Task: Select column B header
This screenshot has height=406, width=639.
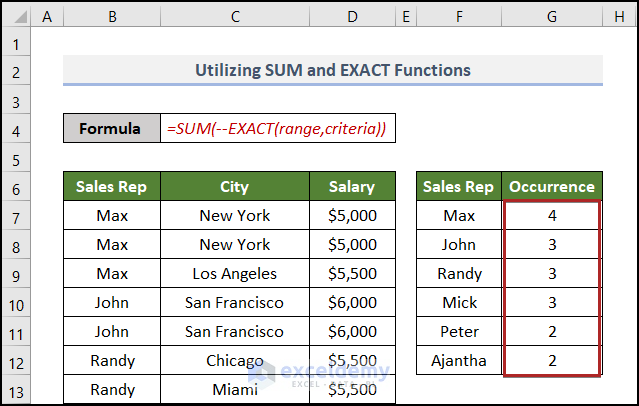Action: pyautogui.click(x=111, y=15)
